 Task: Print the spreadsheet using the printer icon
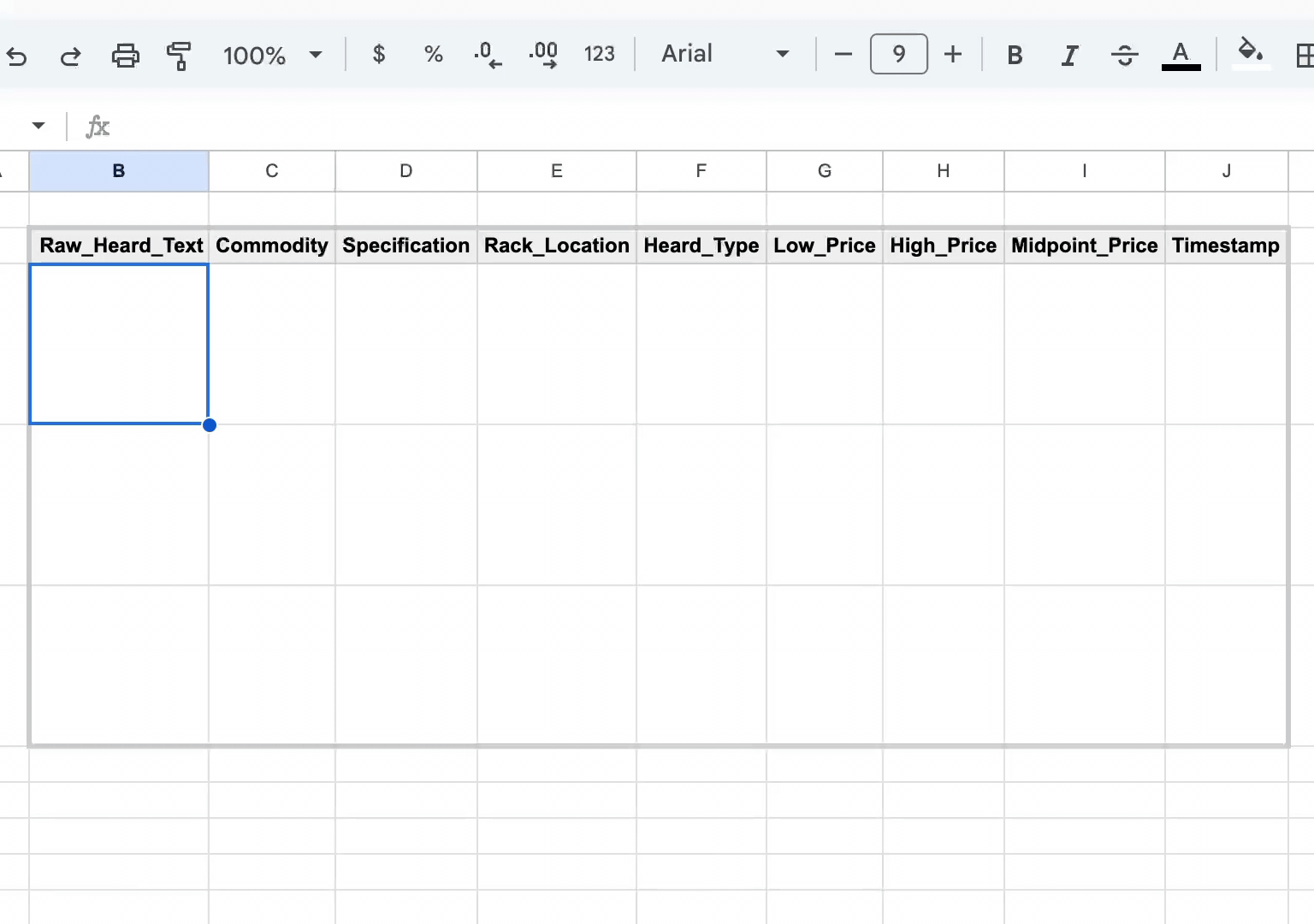125,56
